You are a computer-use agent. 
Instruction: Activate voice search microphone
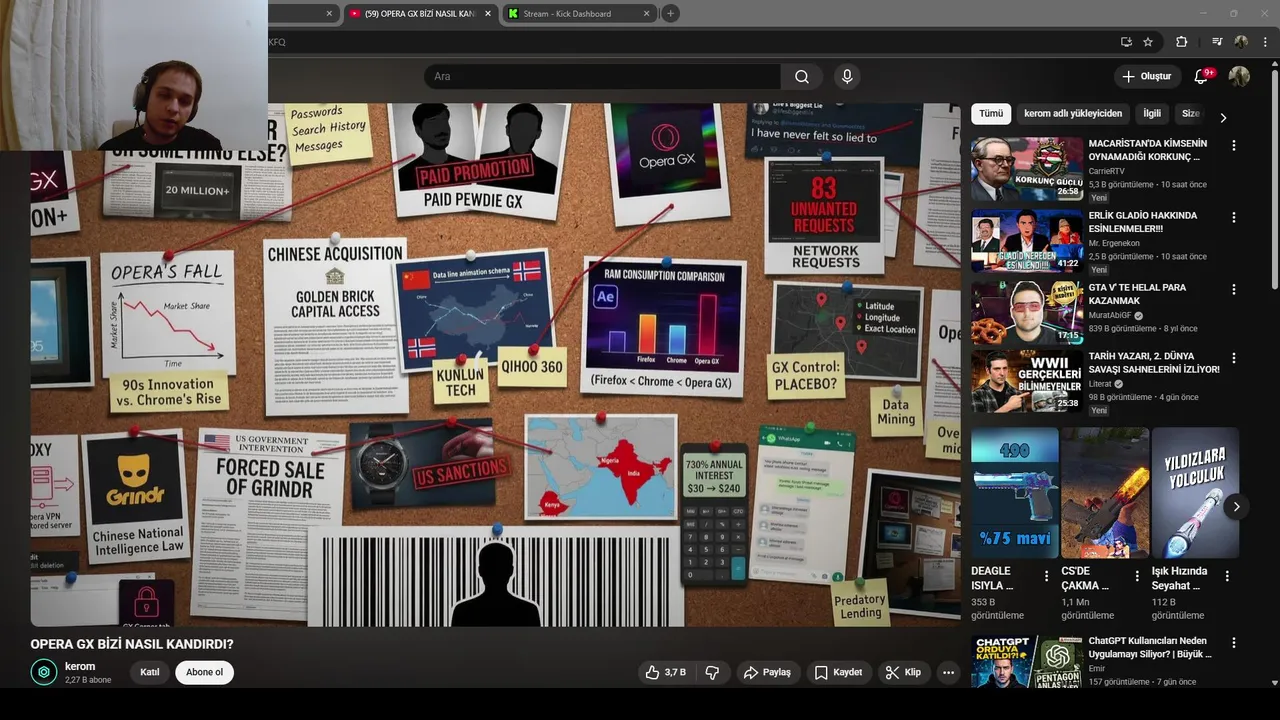coord(847,77)
